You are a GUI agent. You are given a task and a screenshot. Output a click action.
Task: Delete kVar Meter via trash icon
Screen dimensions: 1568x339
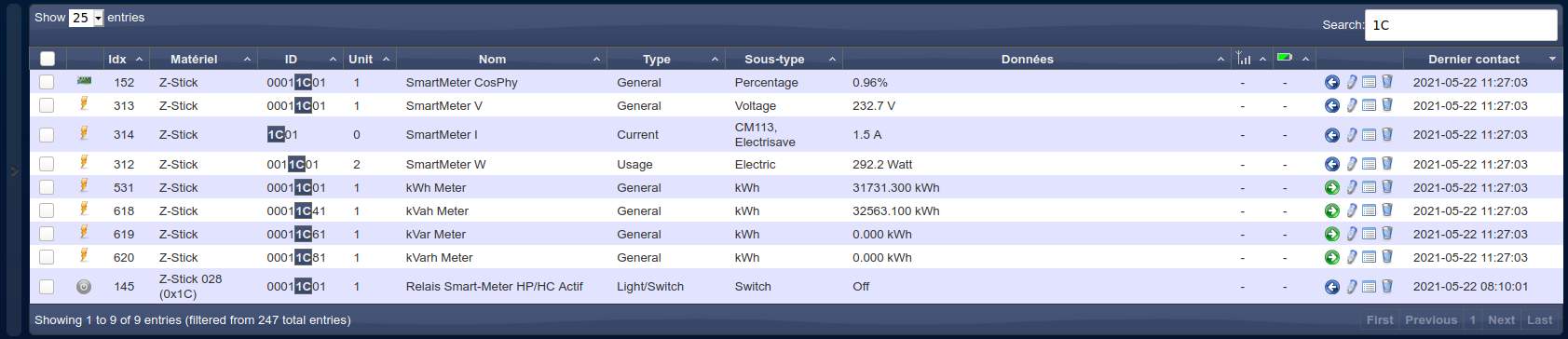pos(1386,234)
